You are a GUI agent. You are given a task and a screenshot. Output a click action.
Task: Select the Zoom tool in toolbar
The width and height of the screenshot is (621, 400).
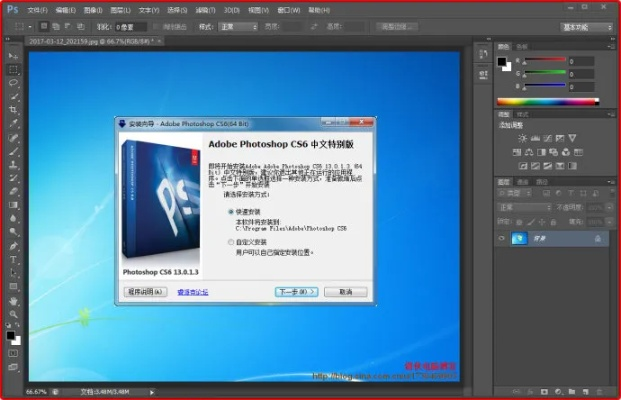coord(13,314)
